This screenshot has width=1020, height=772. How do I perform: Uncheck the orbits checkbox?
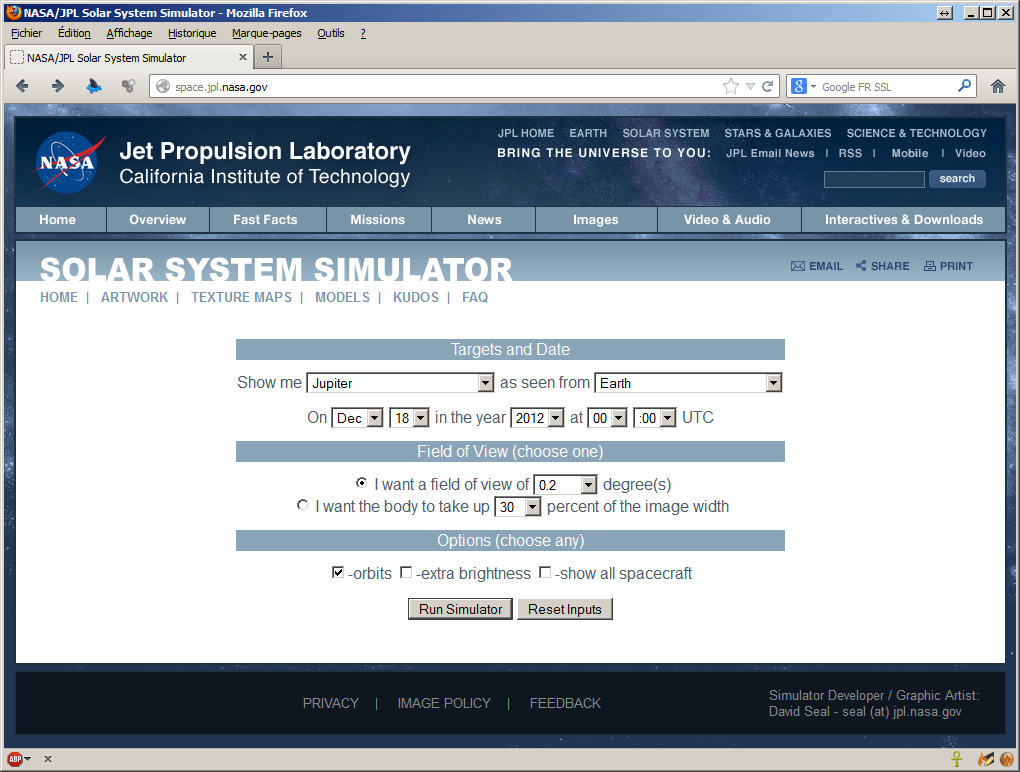338,572
